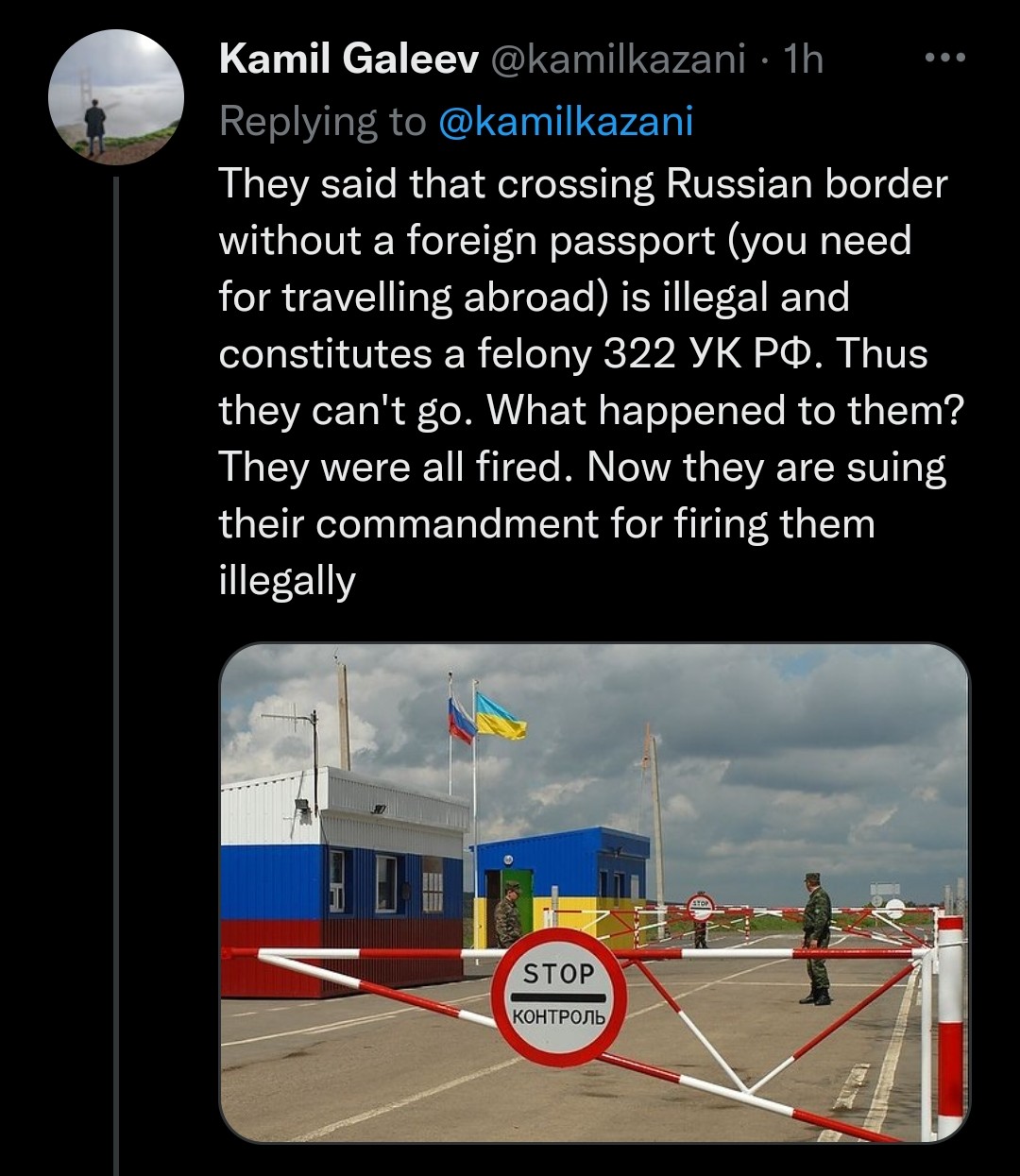Open the three-dot more options menu
The height and width of the screenshot is (1176, 1020).
tap(944, 59)
